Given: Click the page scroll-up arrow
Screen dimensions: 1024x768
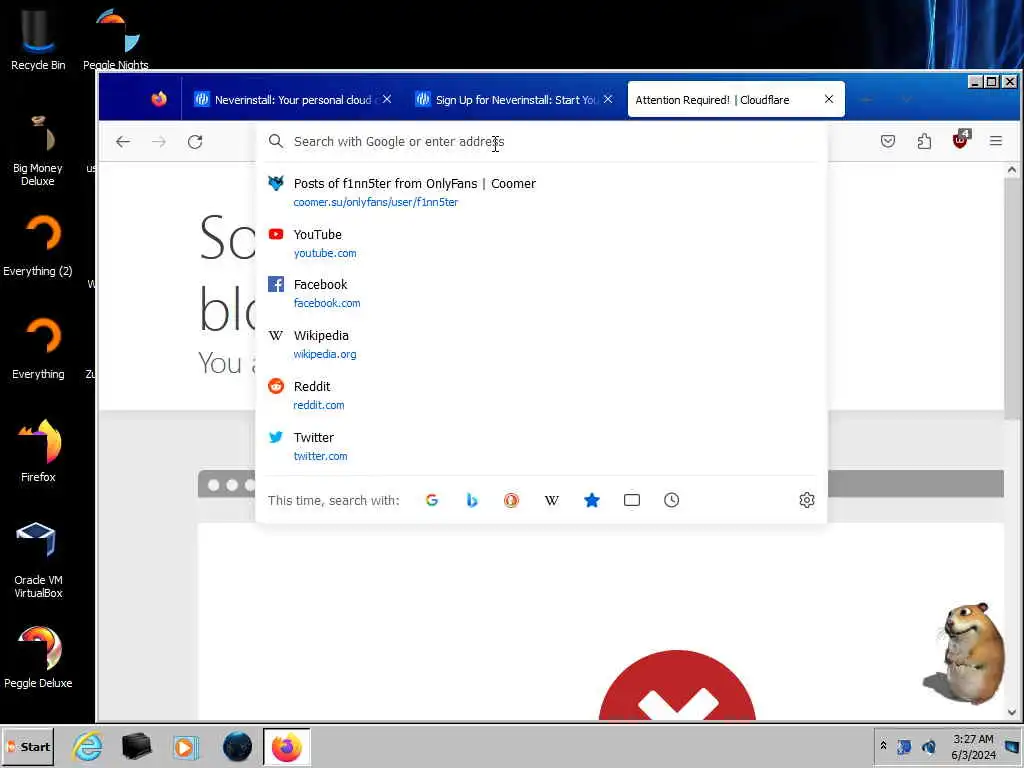Looking at the screenshot, I should [1012, 170].
